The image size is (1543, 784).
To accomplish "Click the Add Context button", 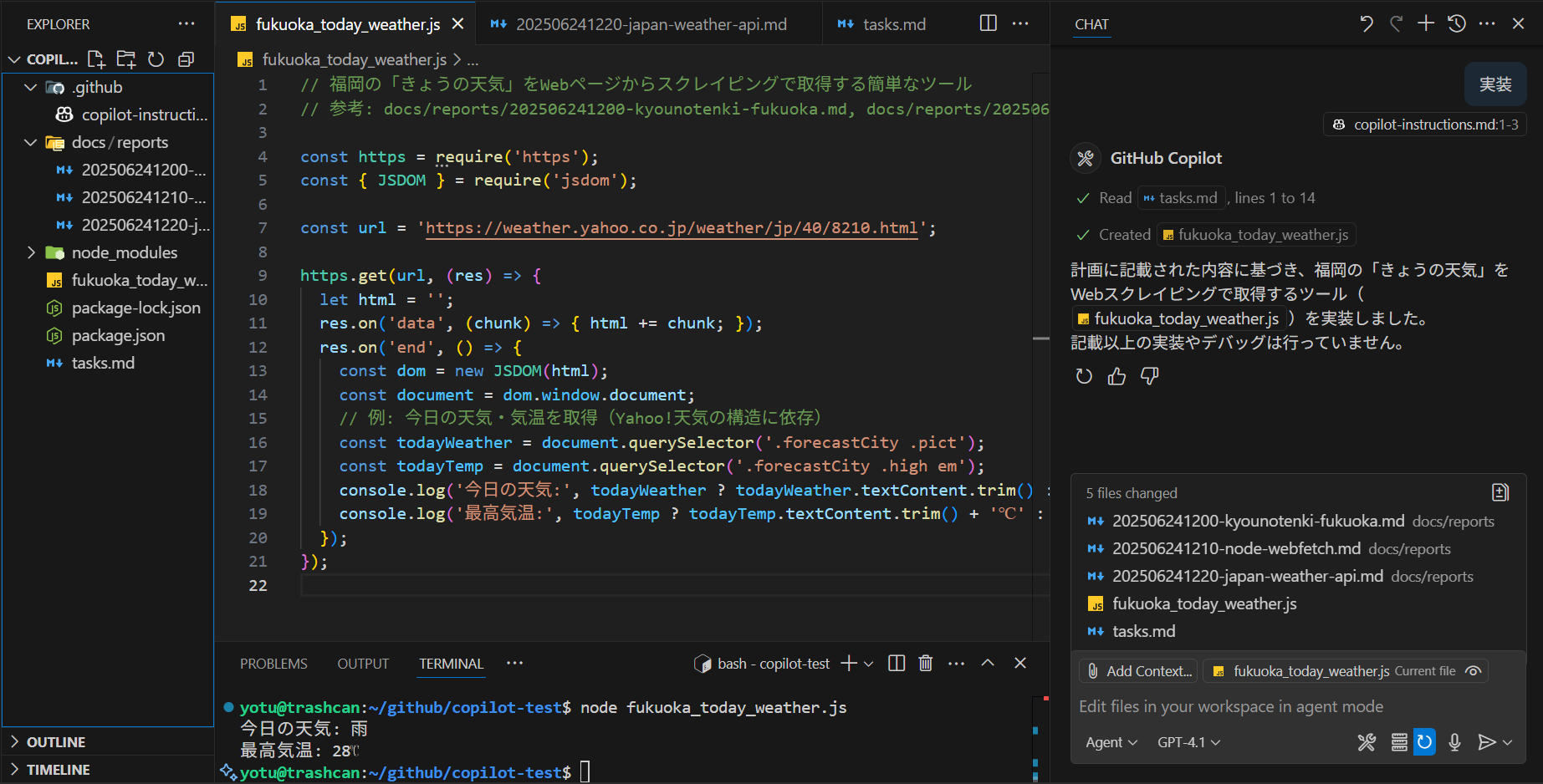I will point(1137,670).
